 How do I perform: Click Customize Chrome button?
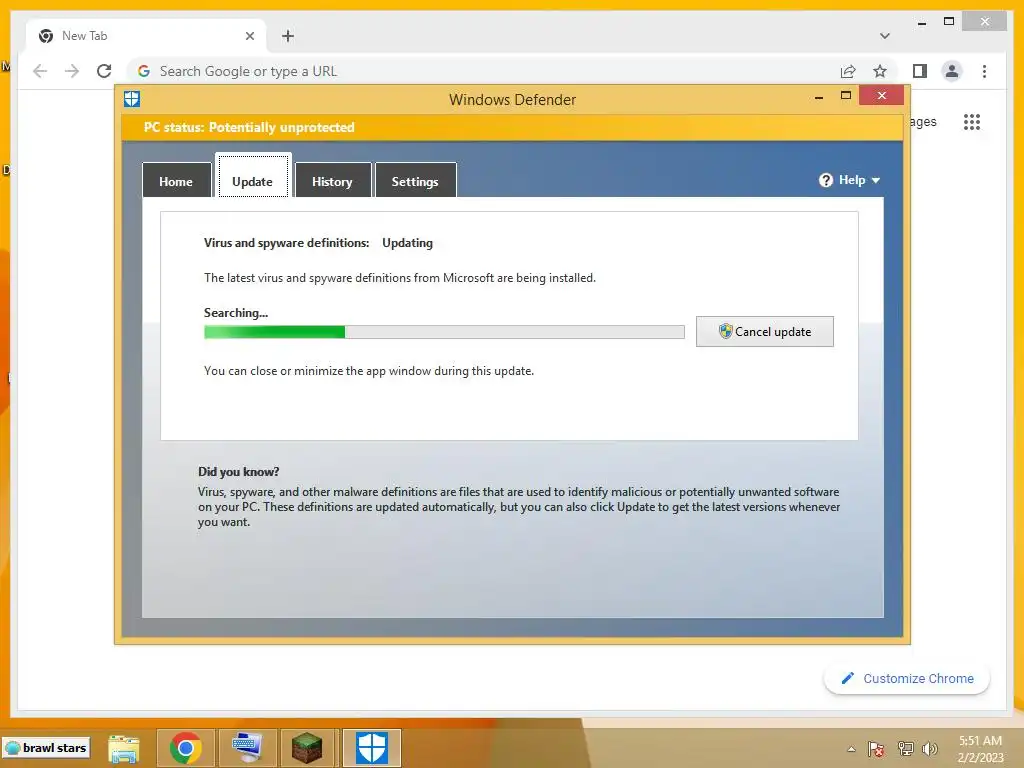(x=907, y=679)
